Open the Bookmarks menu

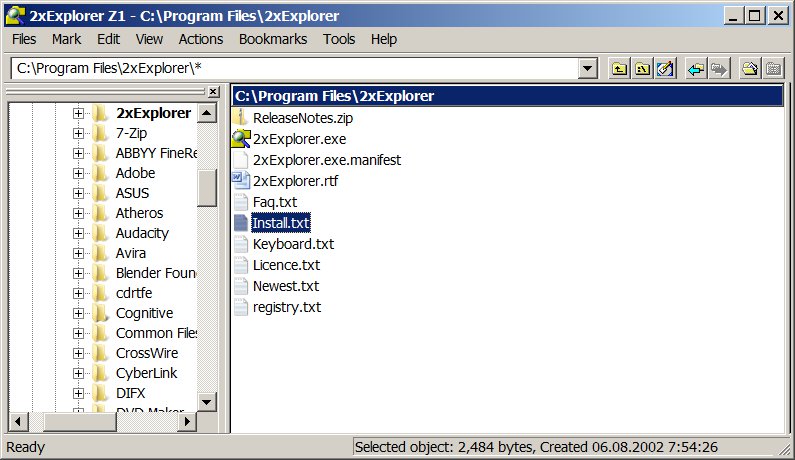click(x=273, y=39)
